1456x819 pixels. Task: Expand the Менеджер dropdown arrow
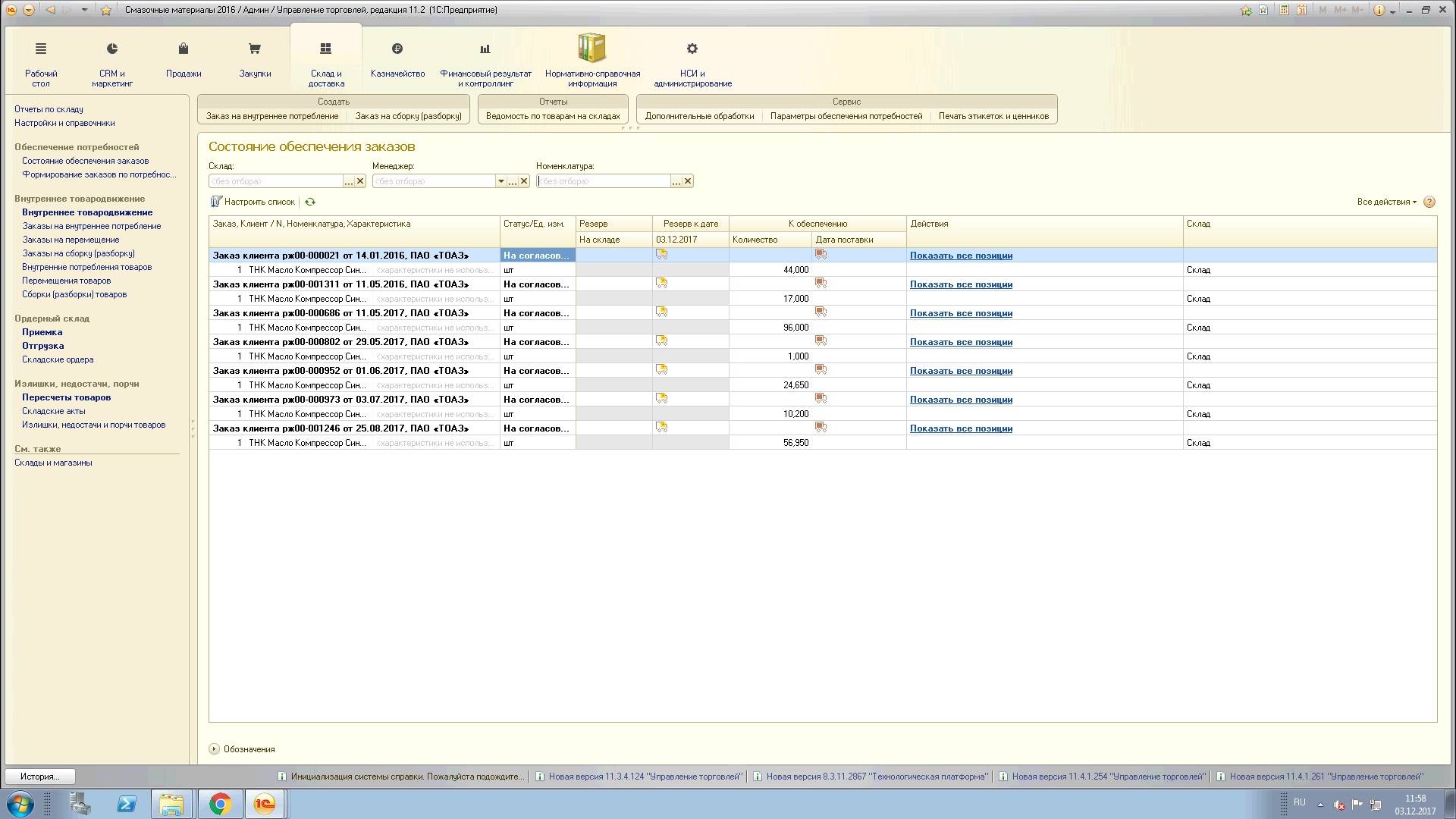pyautogui.click(x=500, y=181)
